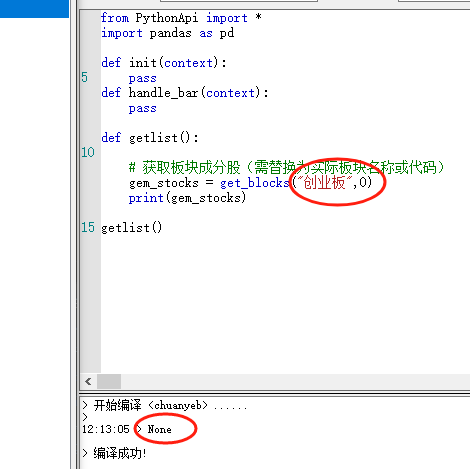The image size is (470, 469).
Task: Click the 'def handle_bar(context):' line
Action: 185,93
